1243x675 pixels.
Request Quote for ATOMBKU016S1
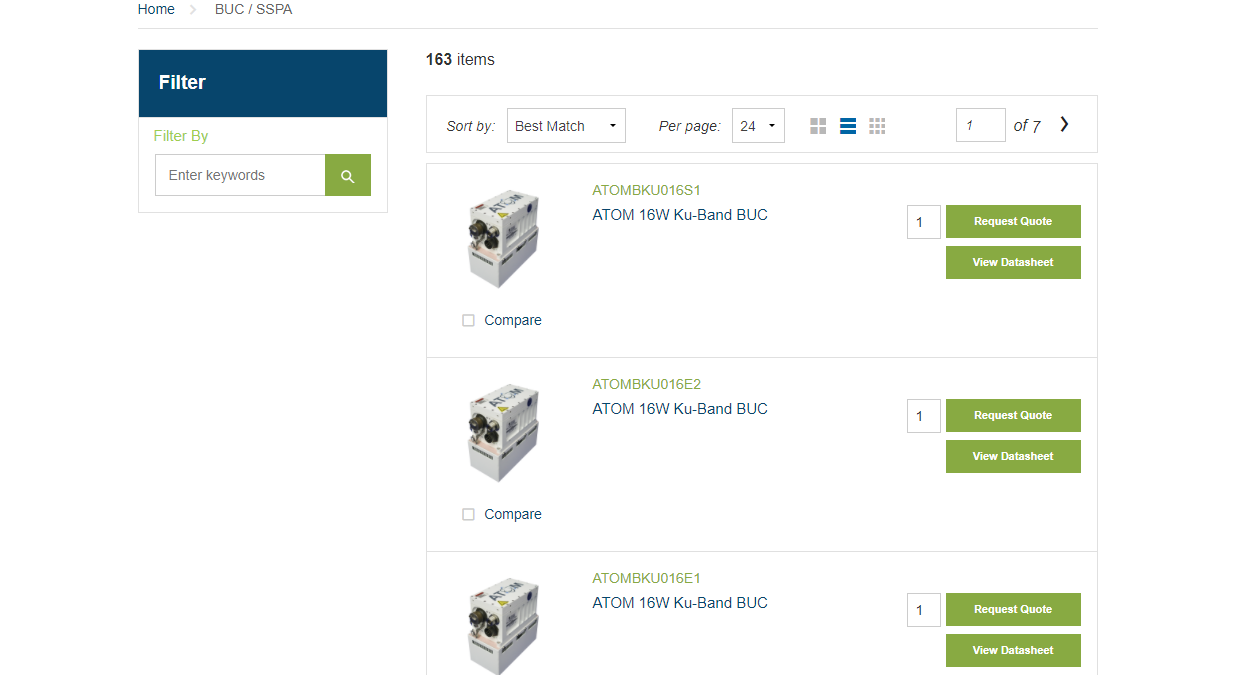[1013, 221]
